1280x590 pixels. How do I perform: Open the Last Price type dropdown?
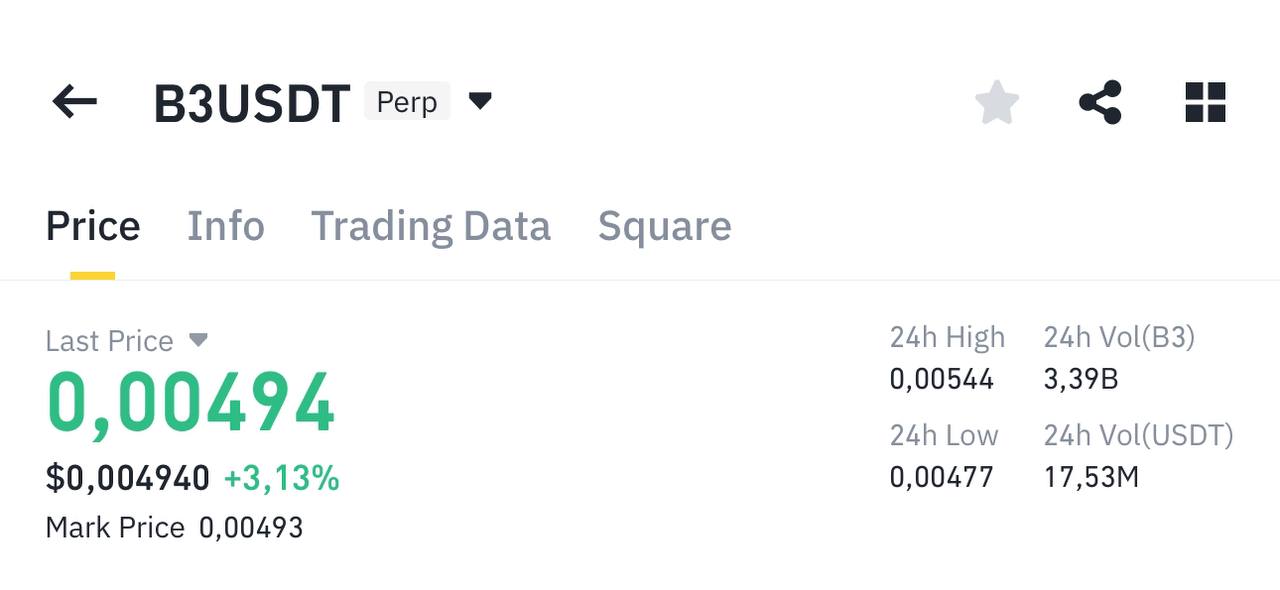[x=198, y=340]
